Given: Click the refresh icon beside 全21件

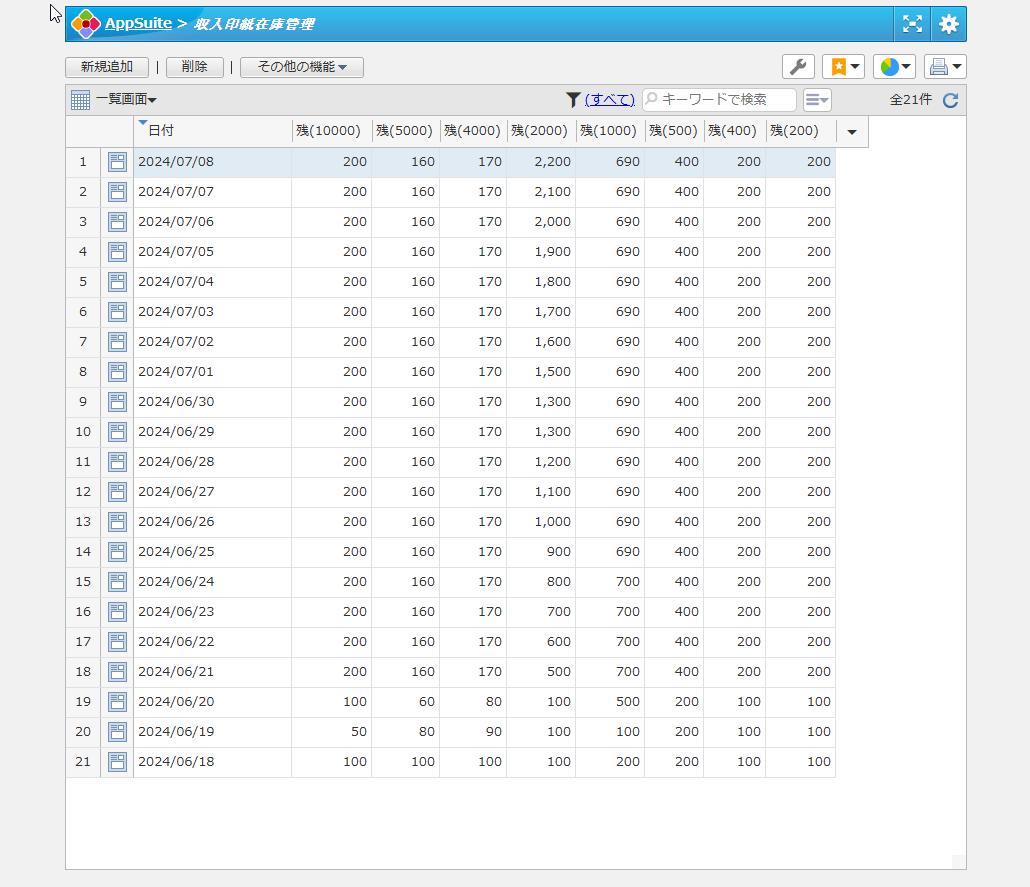Looking at the screenshot, I should (950, 100).
